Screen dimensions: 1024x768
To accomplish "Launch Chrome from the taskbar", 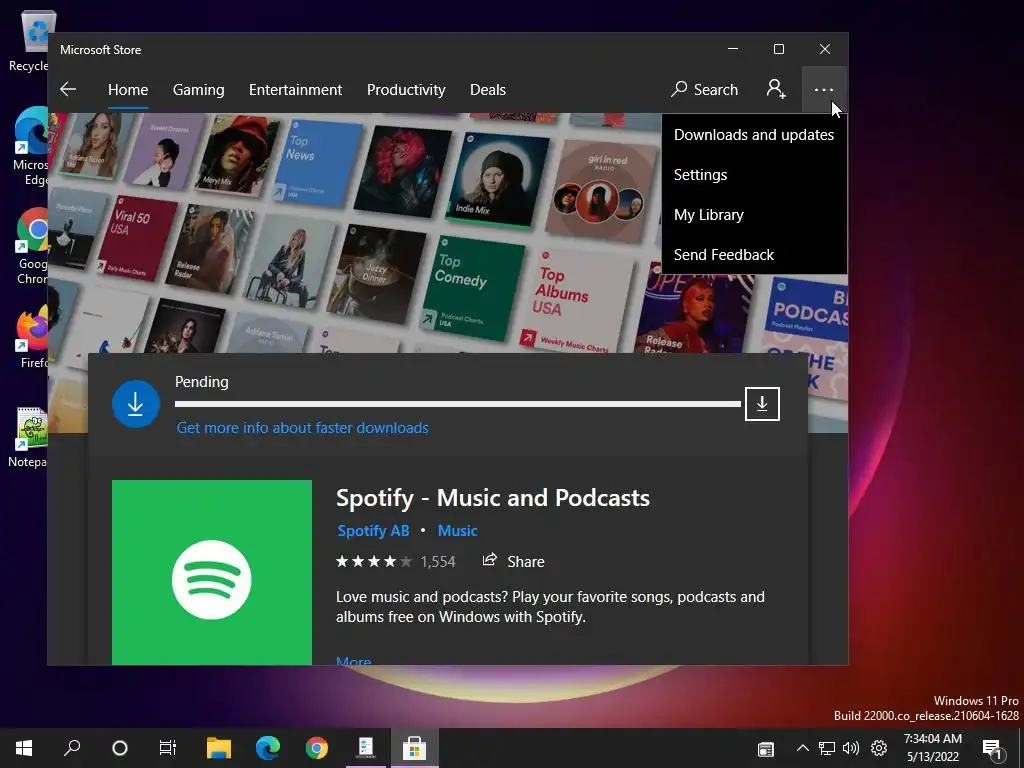I will coord(317,748).
